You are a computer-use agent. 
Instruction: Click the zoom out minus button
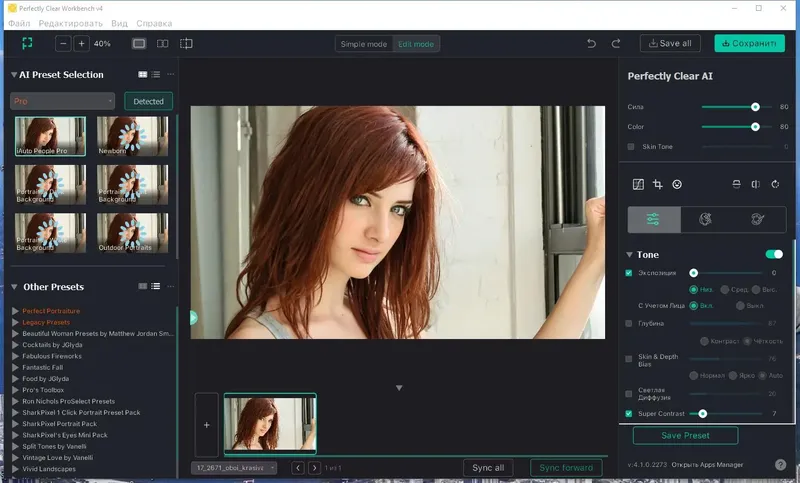click(x=63, y=44)
